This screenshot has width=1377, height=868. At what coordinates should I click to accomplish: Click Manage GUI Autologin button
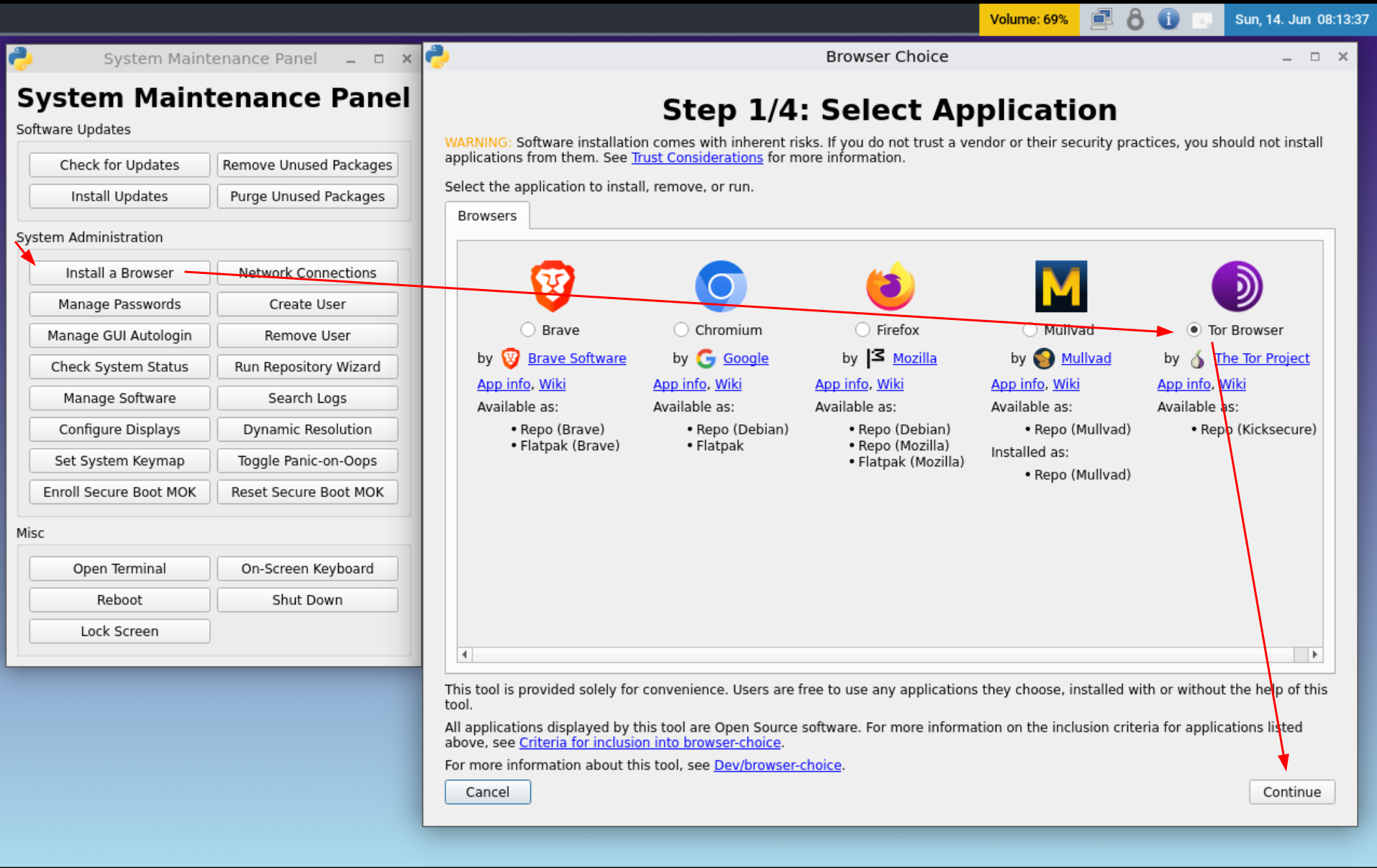[x=119, y=336]
